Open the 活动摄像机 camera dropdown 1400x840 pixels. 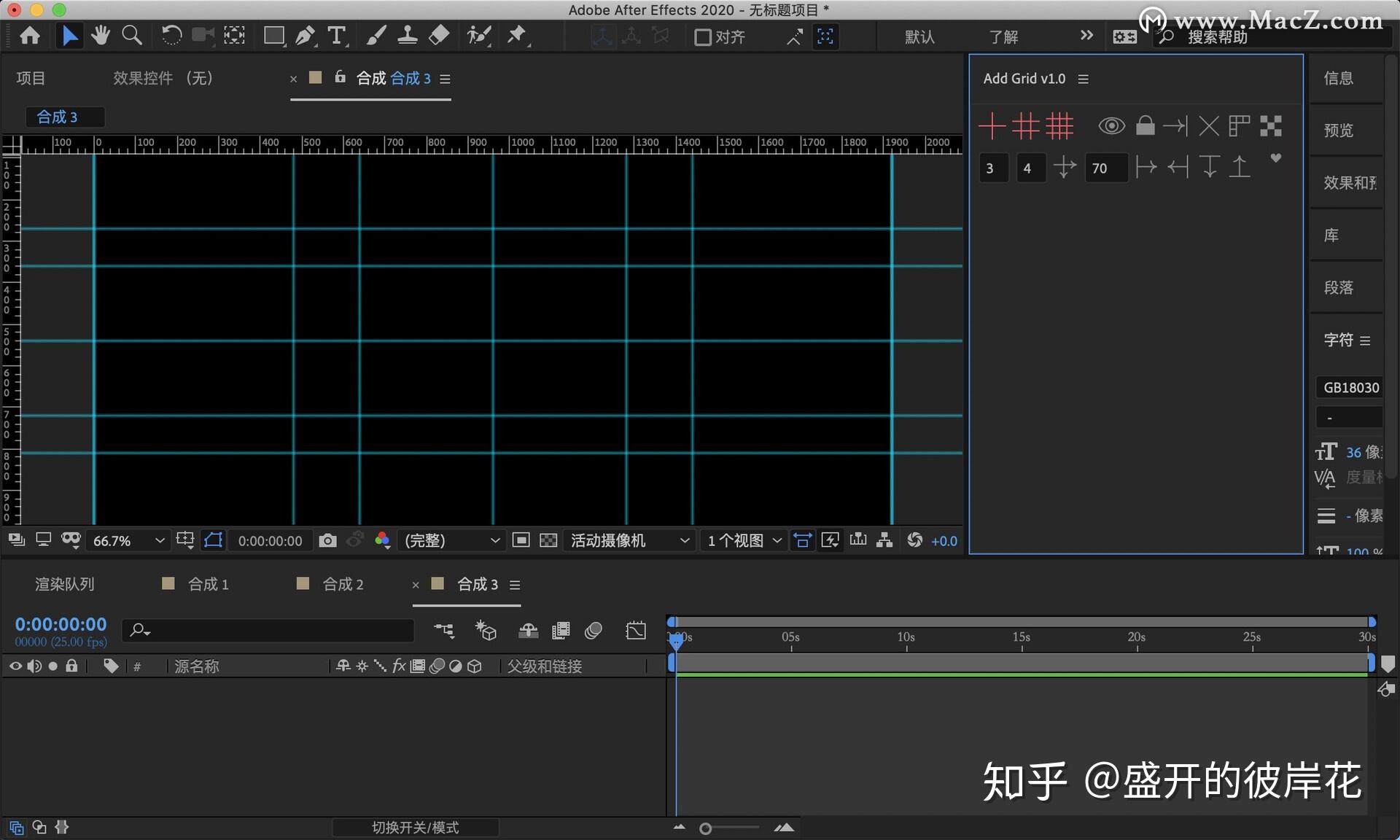point(629,540)
